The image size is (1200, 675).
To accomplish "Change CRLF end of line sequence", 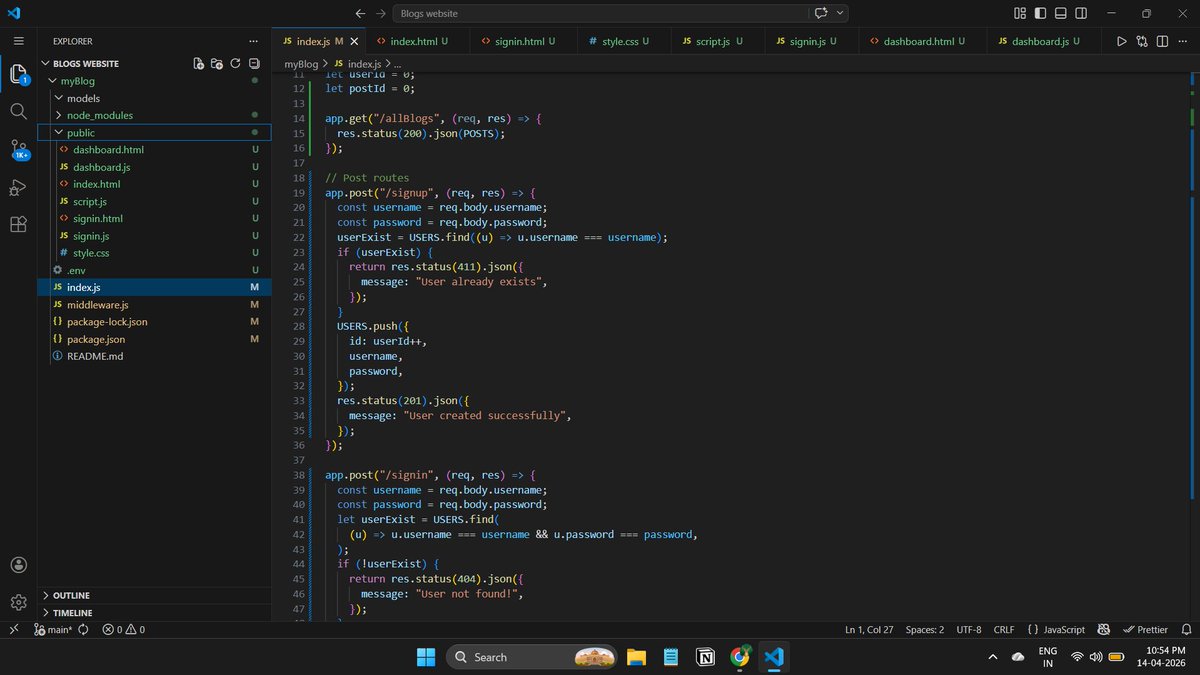I will click(1004, 630).
